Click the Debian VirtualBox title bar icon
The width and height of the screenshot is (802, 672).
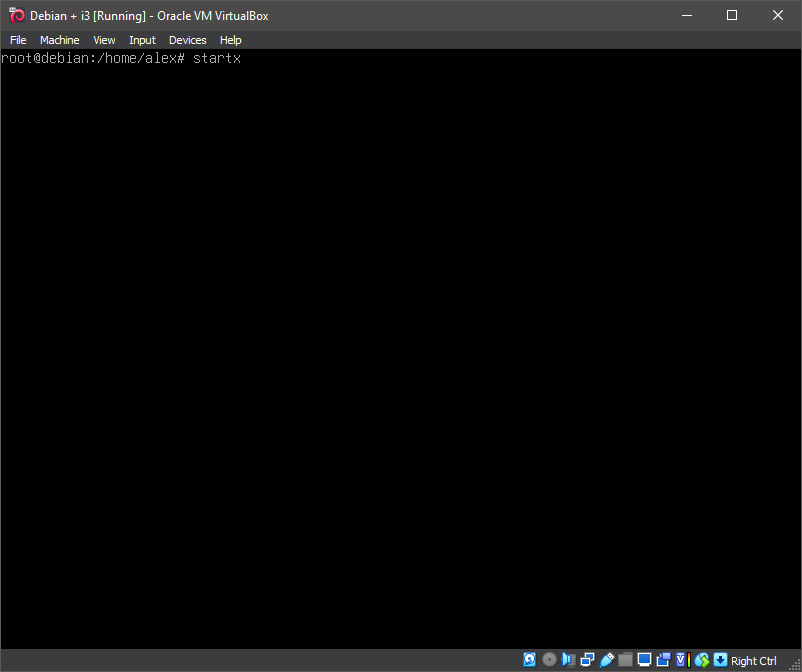click(16, 15)
